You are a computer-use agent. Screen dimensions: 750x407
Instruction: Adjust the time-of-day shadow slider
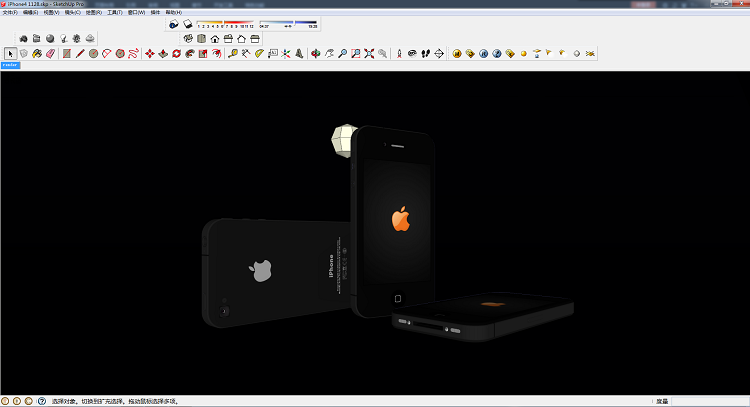[x=288, y=23]
